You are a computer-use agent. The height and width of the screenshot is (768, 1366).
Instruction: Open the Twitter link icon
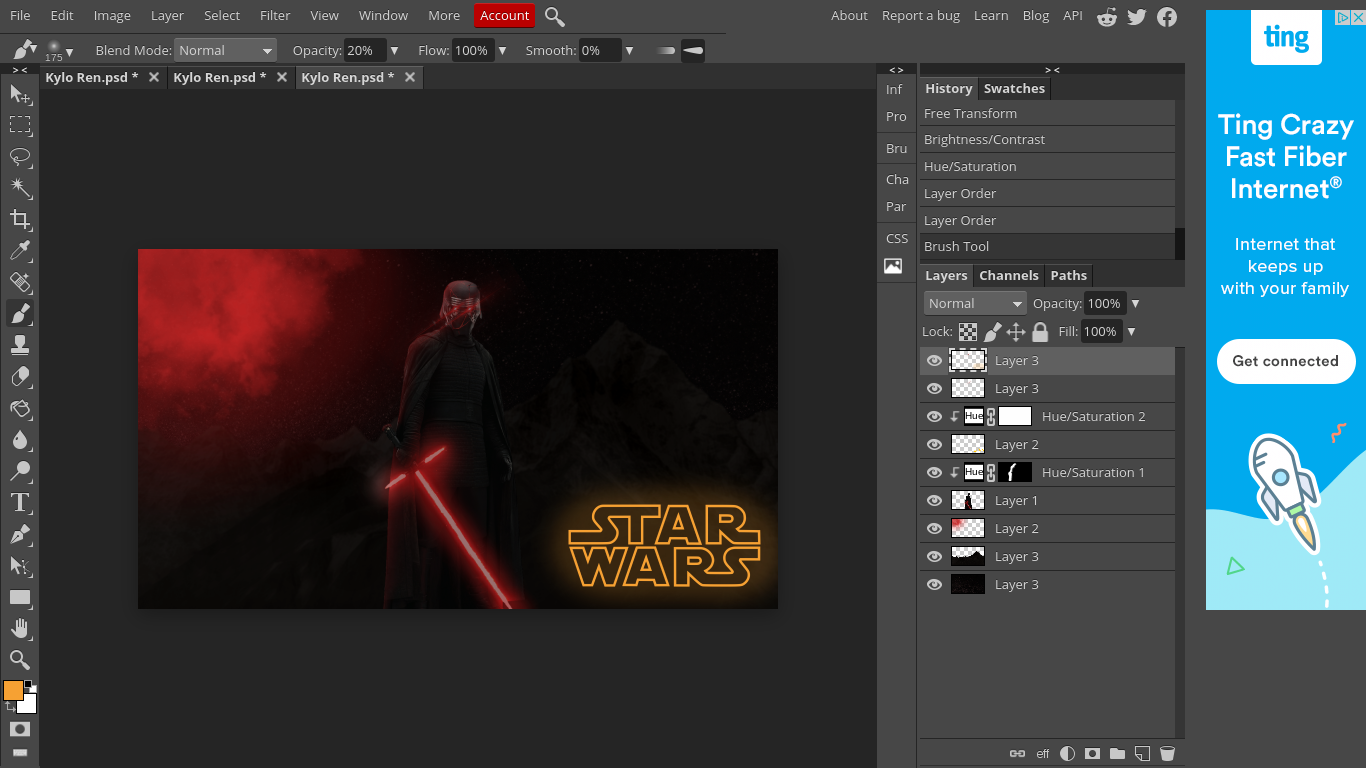[x=1136, y=16]
